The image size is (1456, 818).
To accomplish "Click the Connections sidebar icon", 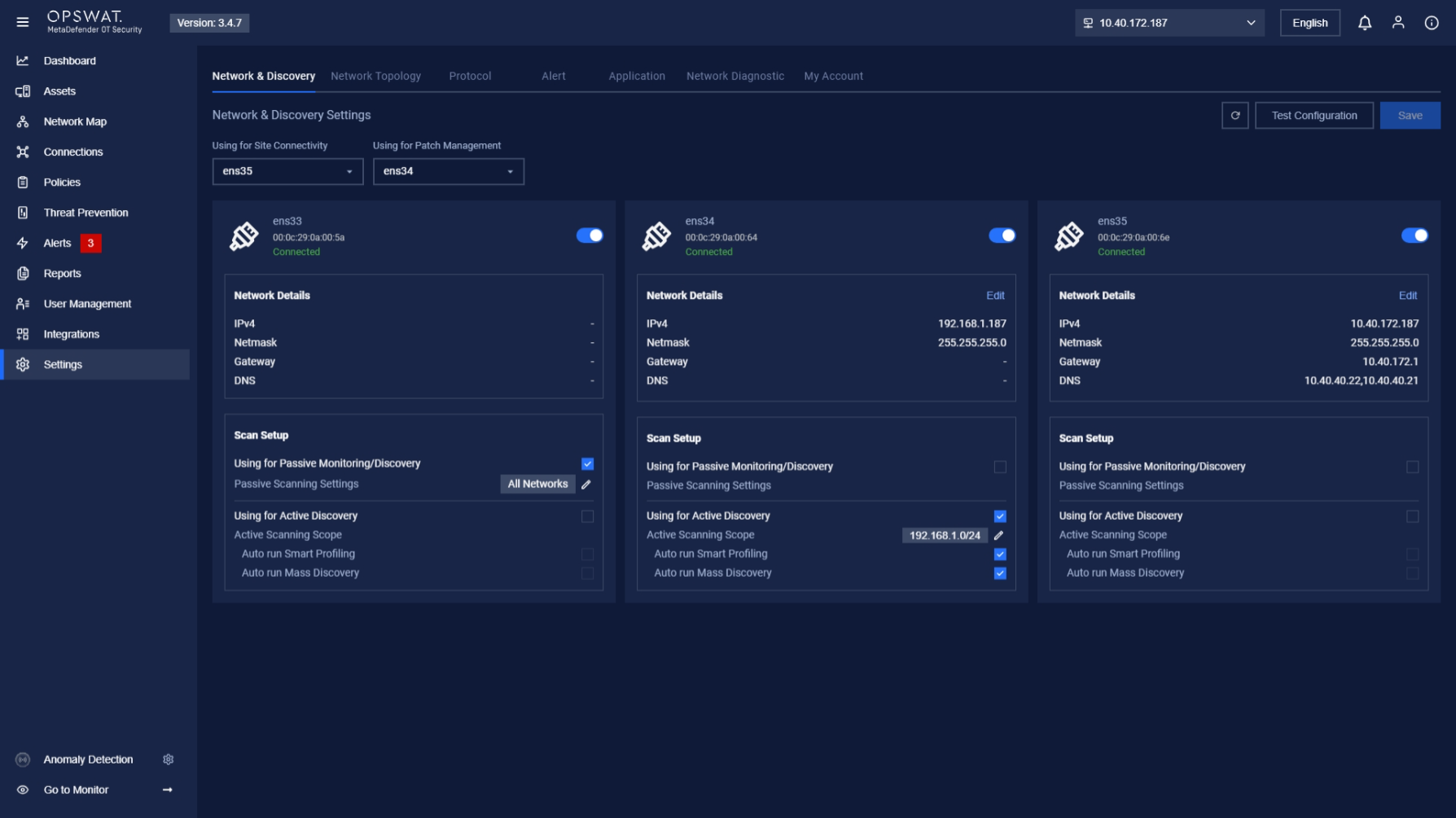I will 23,152.
